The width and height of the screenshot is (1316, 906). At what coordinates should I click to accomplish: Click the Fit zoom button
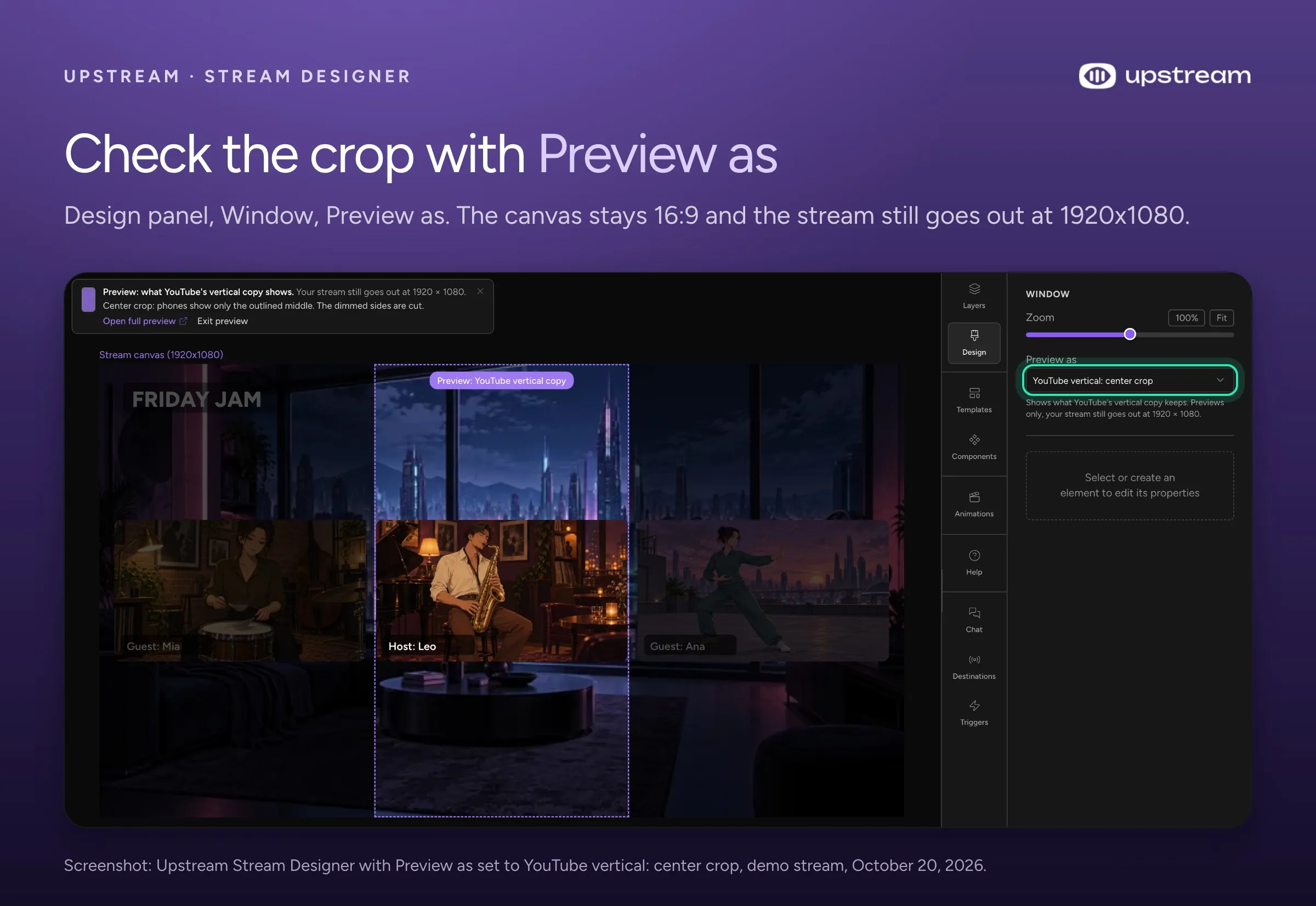(x=1221, y=318)
